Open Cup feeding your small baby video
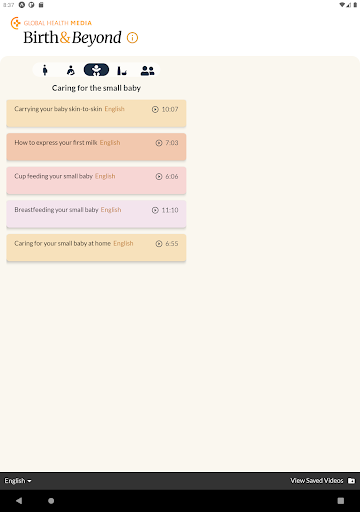The image size is (360, 512). (x=96, y=181)
